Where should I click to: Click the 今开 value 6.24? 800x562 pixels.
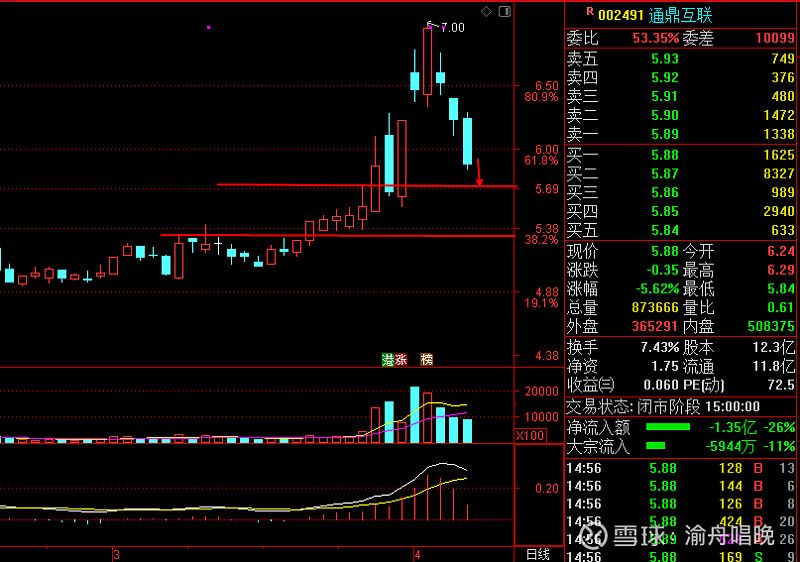tap(781, 251)
